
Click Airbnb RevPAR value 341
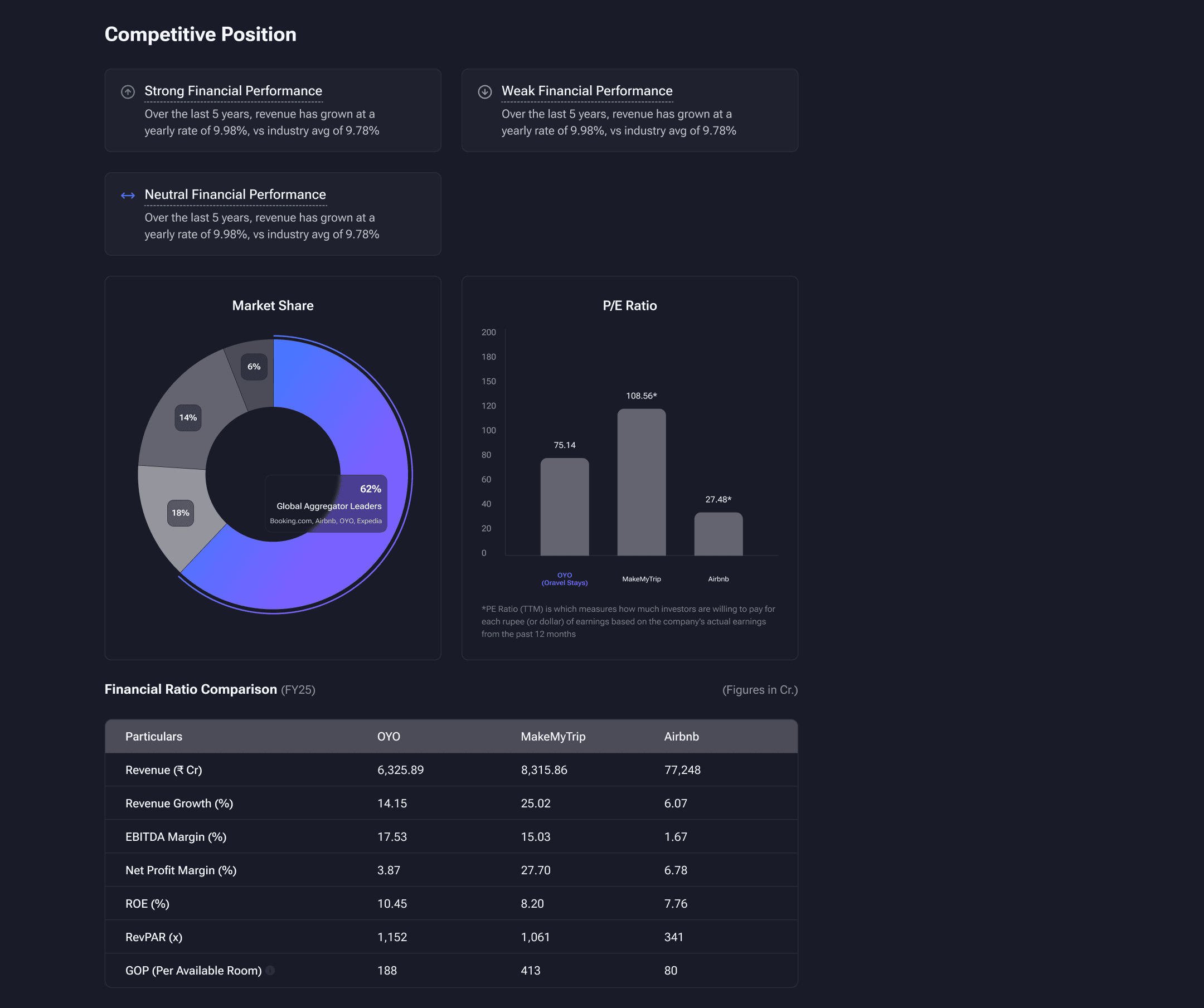tap(674, 937)
